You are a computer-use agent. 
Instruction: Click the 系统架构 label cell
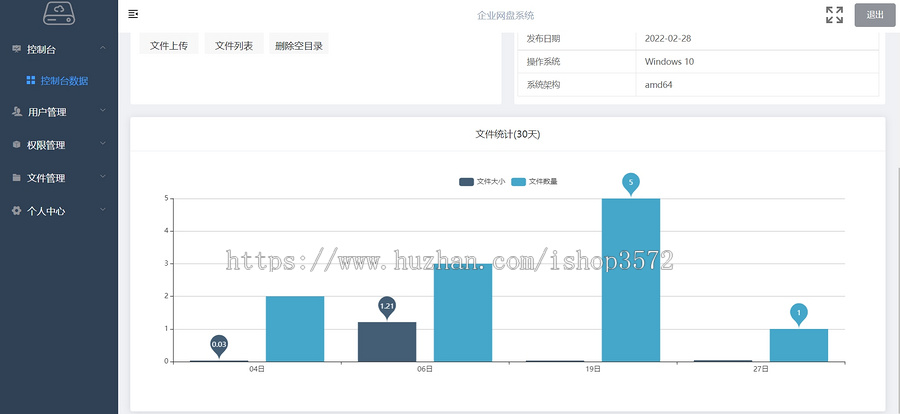pyautogui.click(x=577, y=85)
